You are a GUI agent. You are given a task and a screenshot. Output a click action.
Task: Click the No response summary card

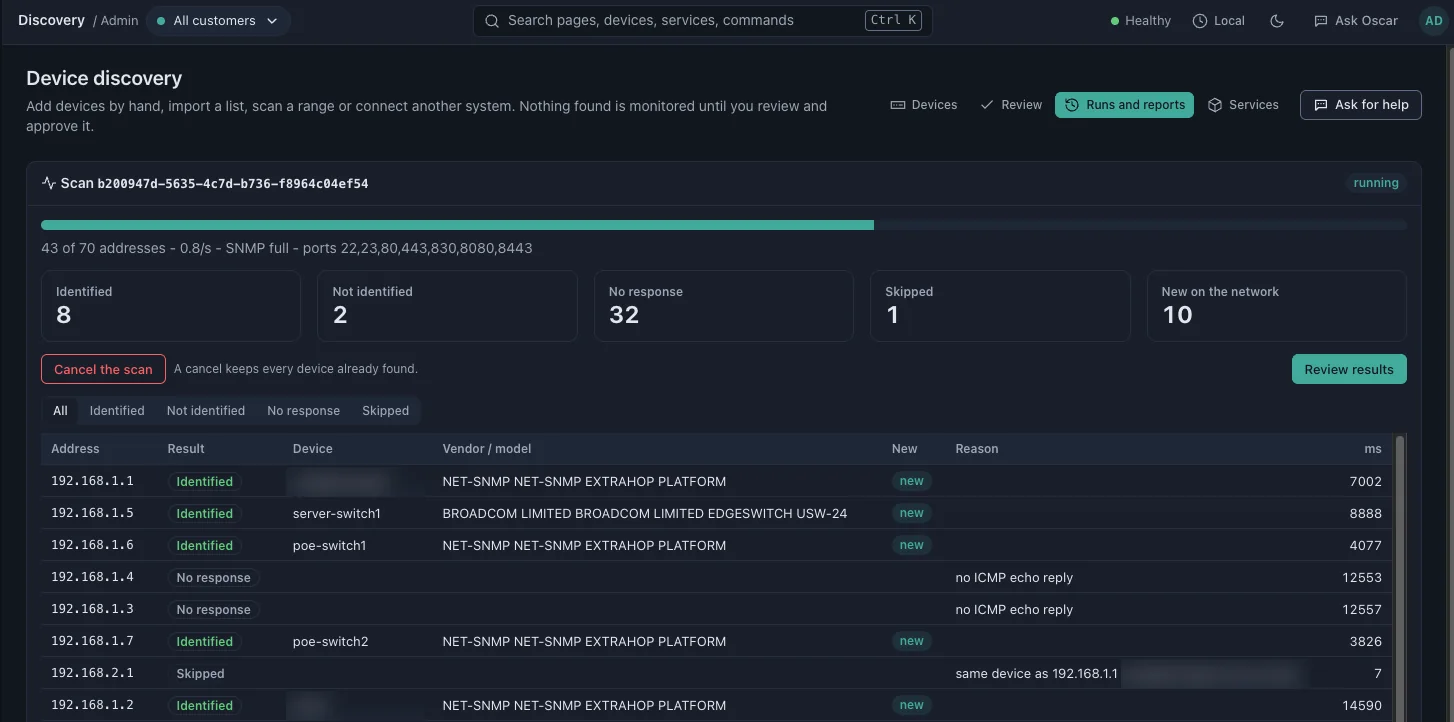click(x=724, y=306)
